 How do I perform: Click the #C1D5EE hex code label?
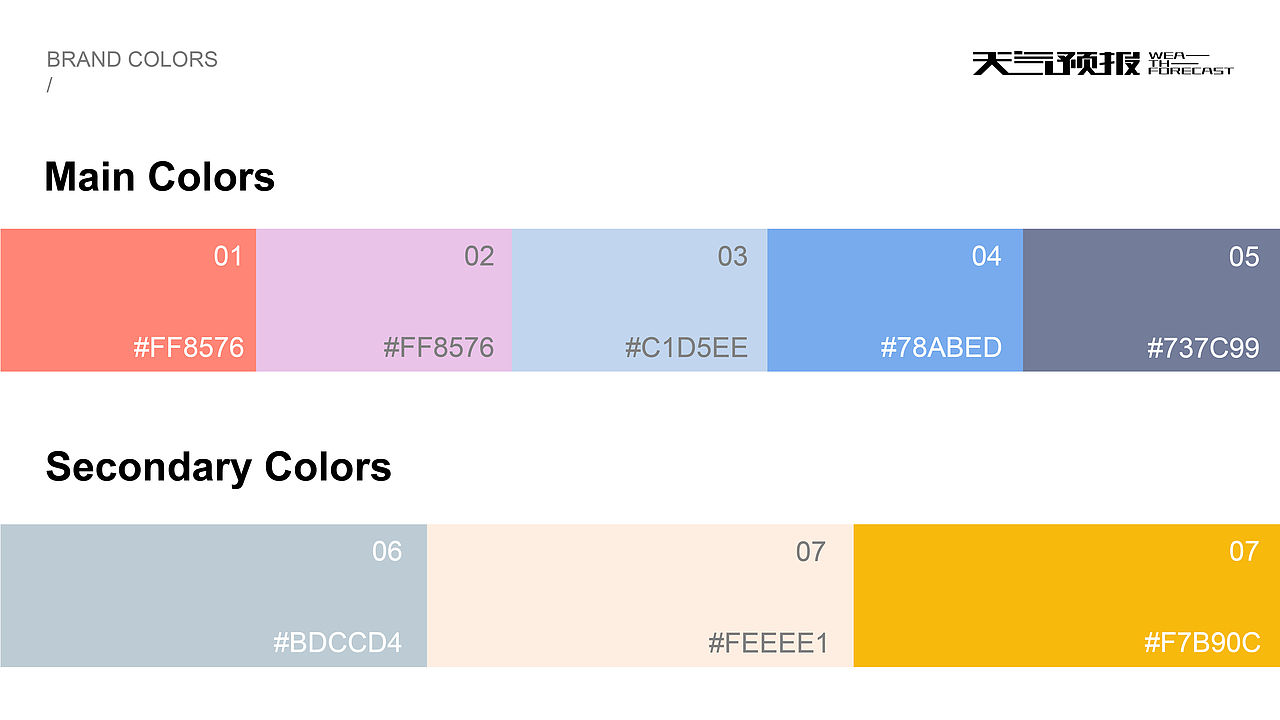686,348
